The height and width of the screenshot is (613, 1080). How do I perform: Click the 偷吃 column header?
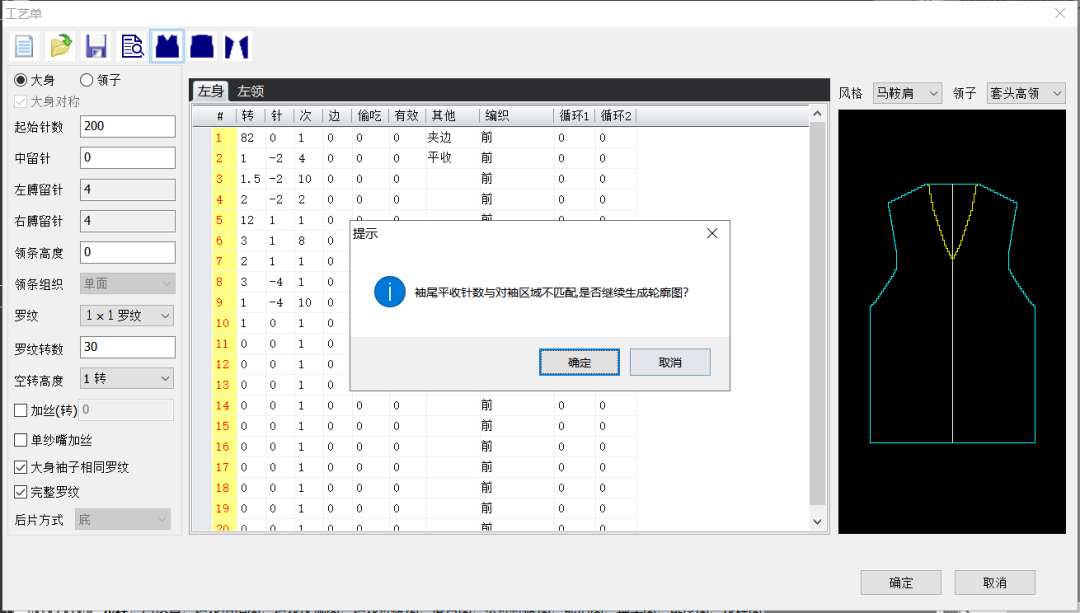370,116
